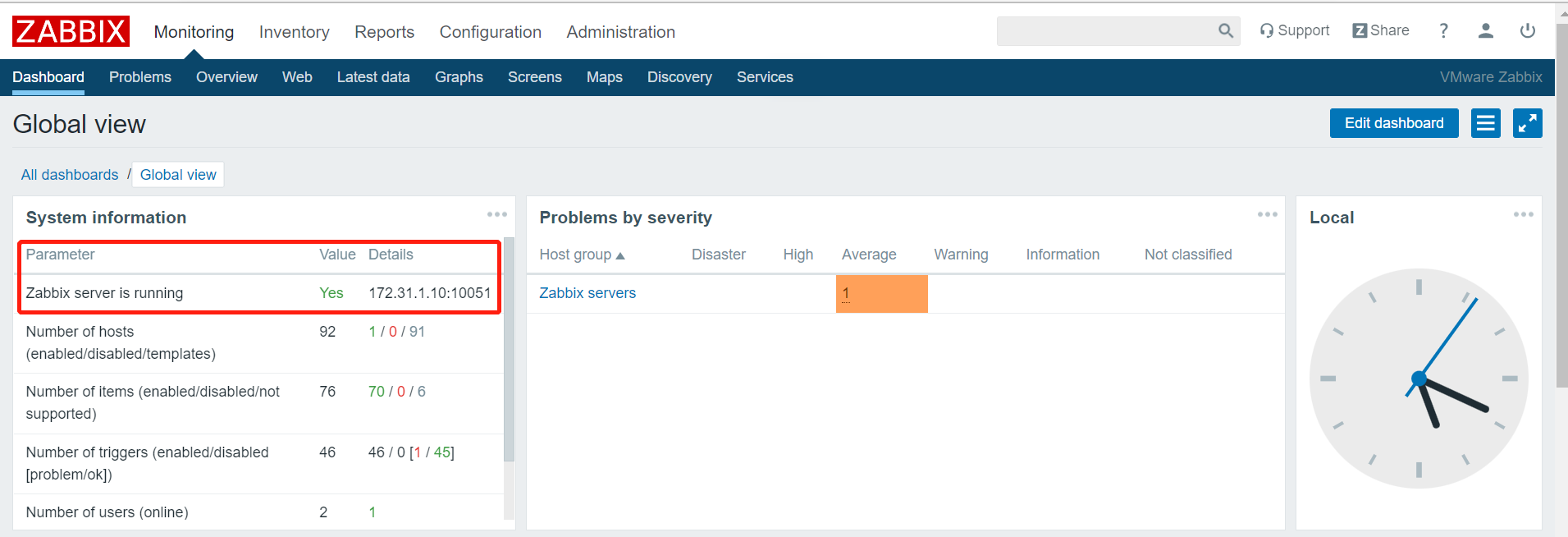Click the green Yes running value
This screenshot has width=1568, height=537.
point(331,293)
